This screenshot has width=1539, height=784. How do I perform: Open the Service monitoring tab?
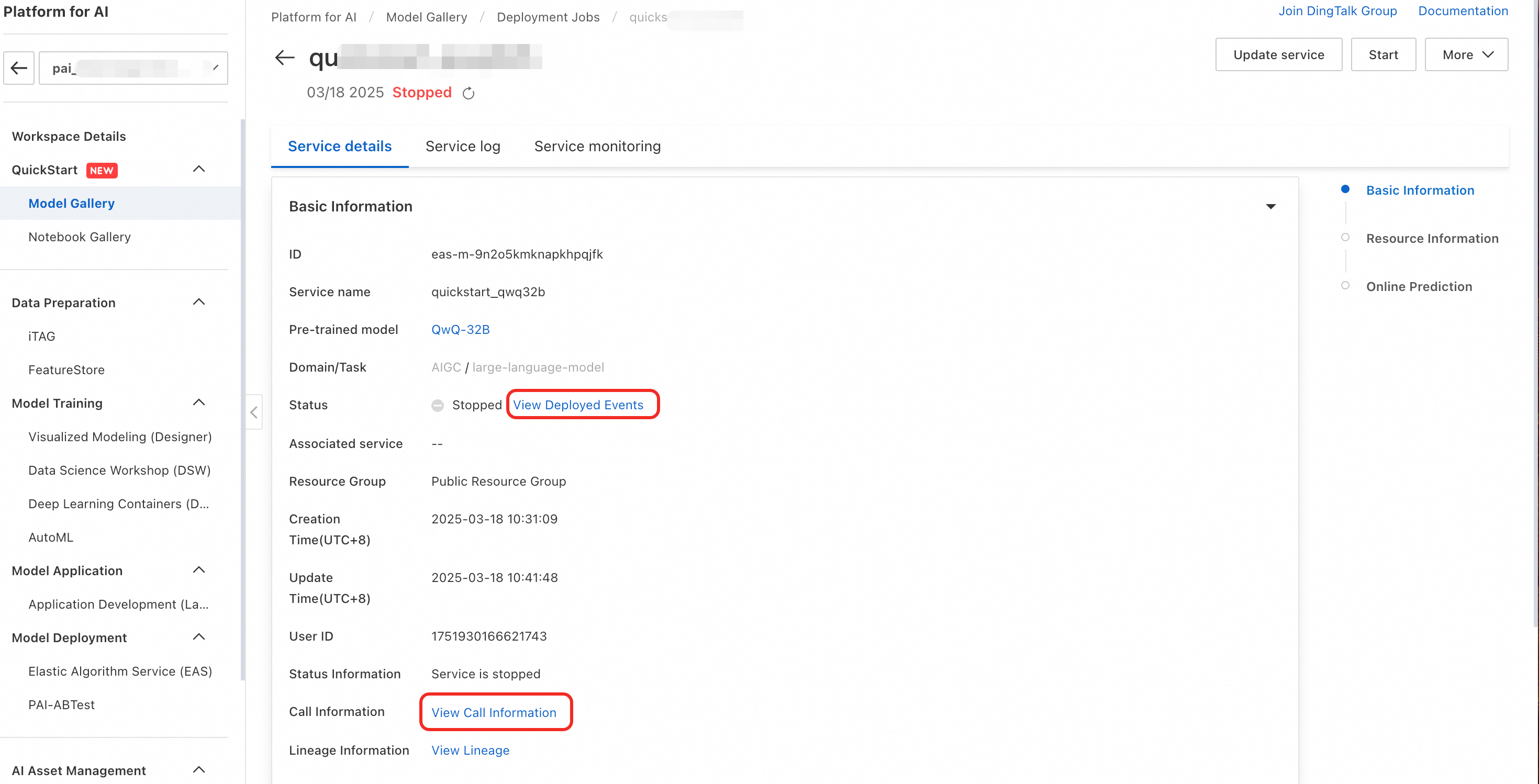click(597, 147)
